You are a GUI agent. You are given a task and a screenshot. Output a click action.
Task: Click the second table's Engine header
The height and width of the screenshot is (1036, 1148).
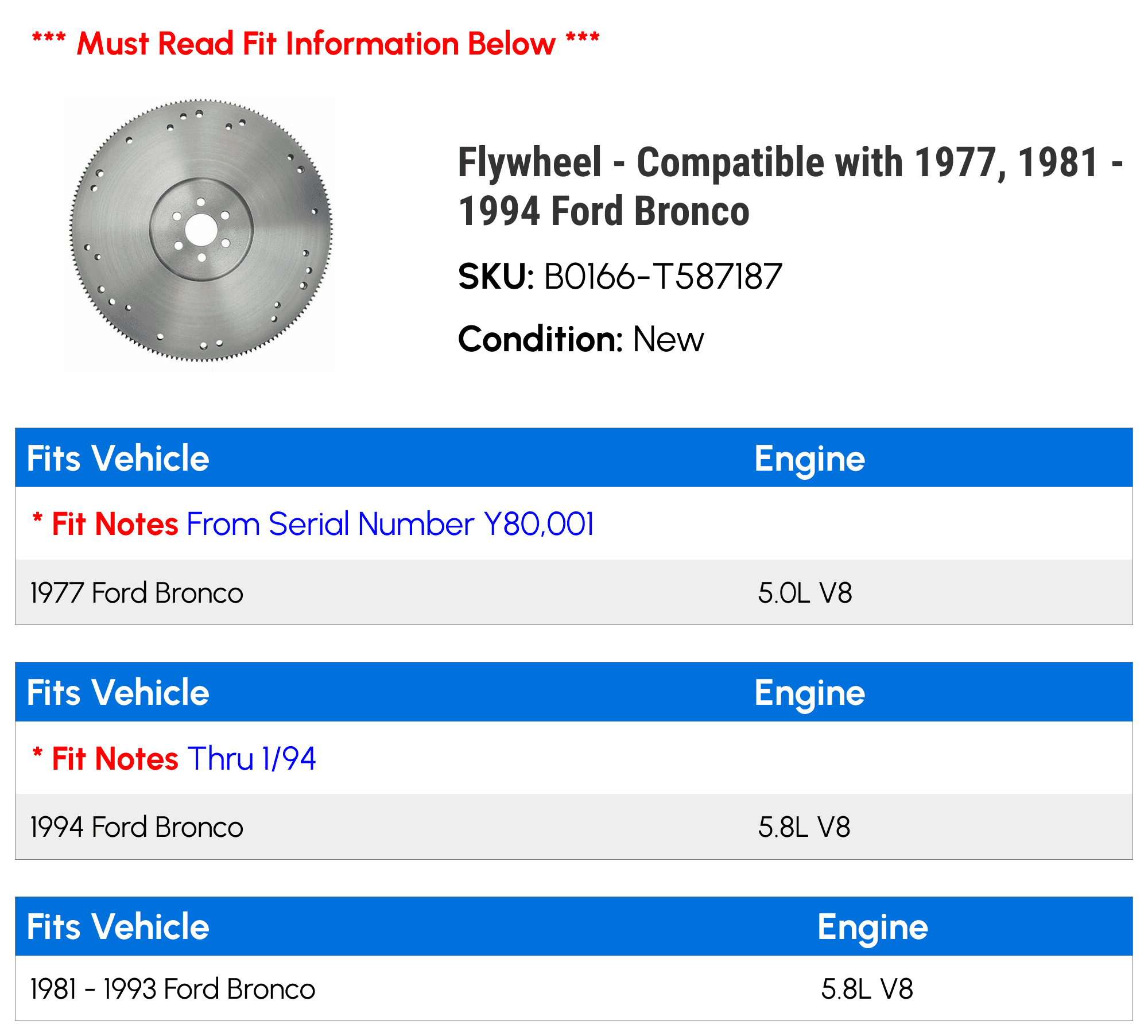(809, 693)
